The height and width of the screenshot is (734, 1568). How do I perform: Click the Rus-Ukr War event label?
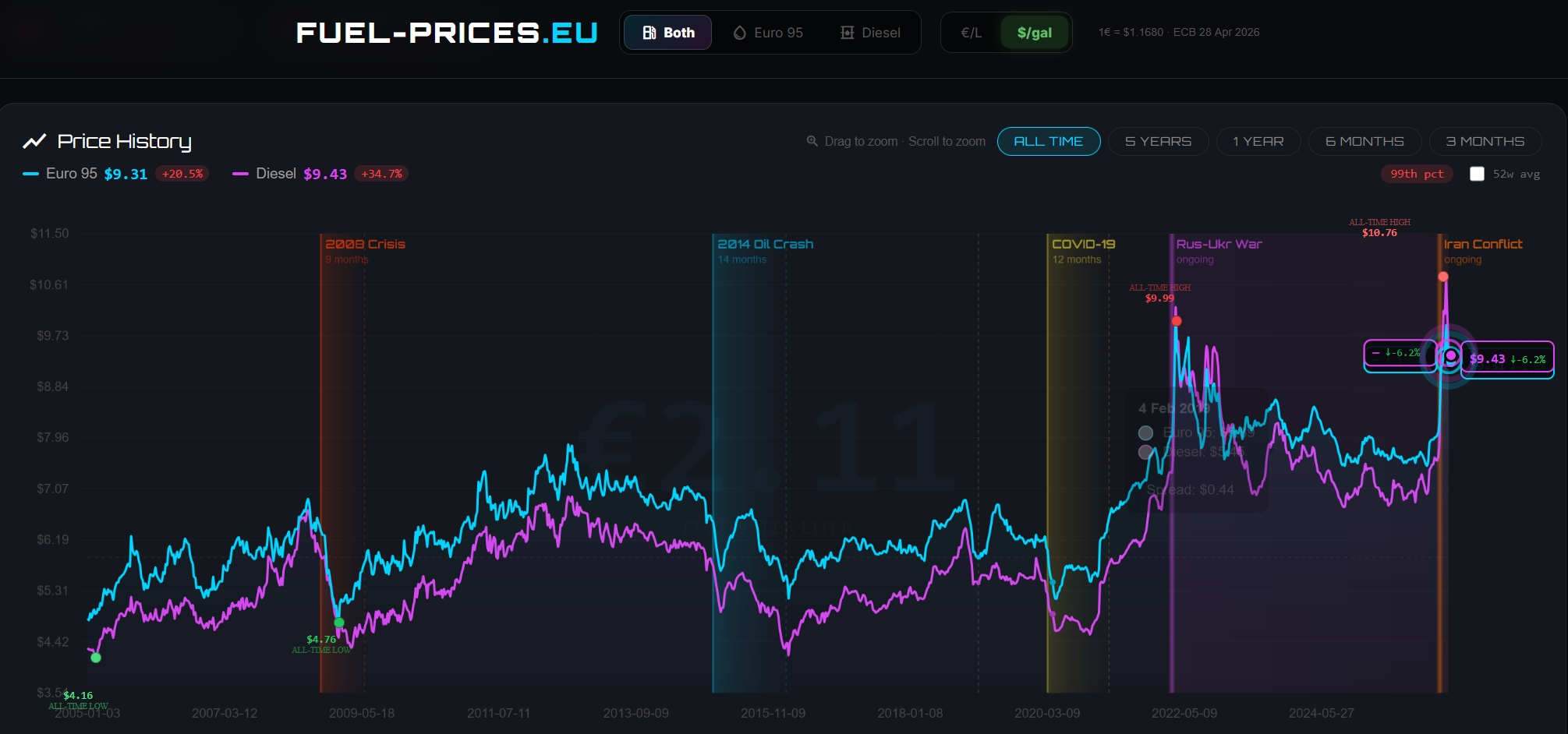[x=1219, y=244]
